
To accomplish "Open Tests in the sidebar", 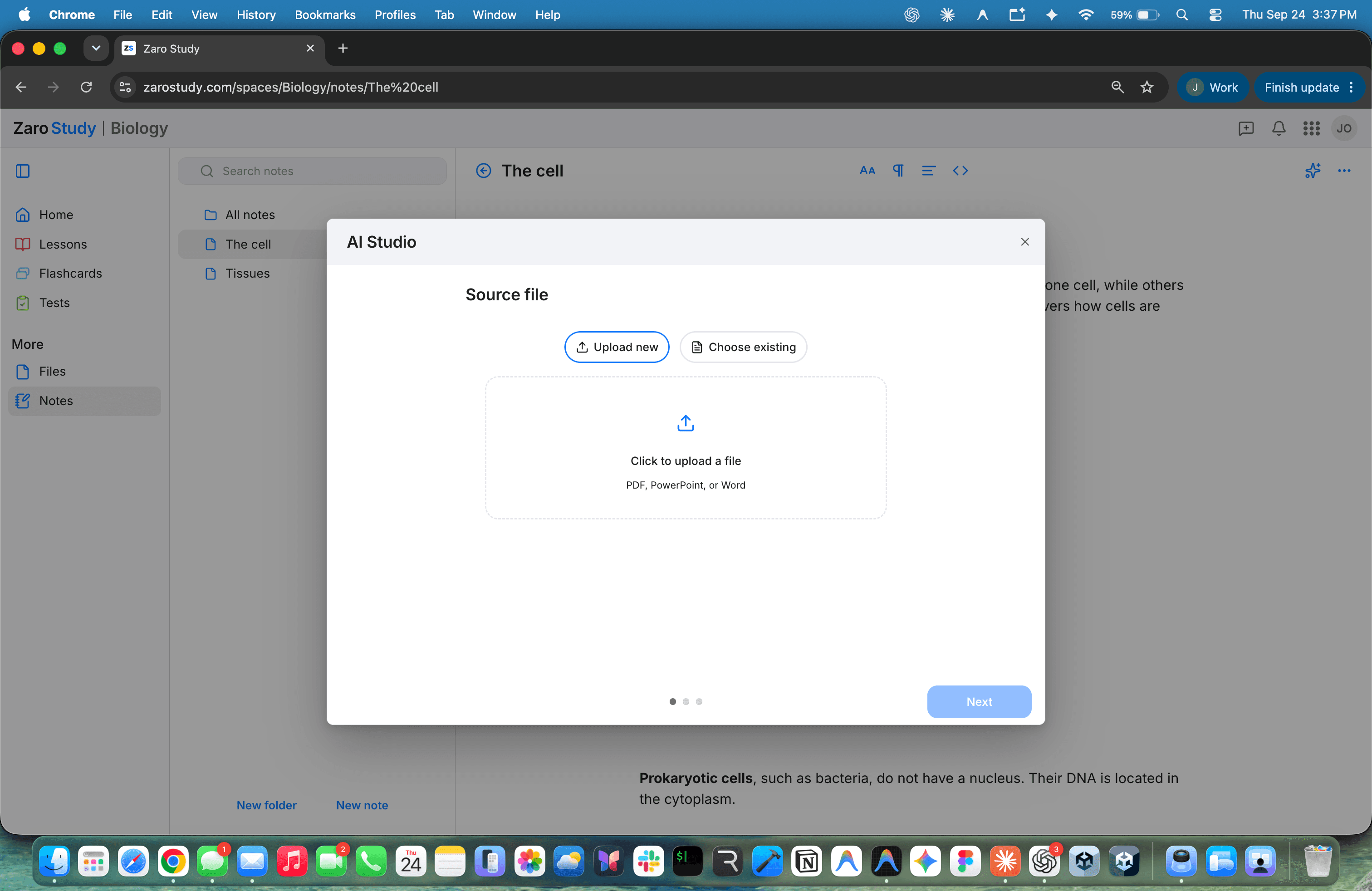I will click(x=84, y=303).
